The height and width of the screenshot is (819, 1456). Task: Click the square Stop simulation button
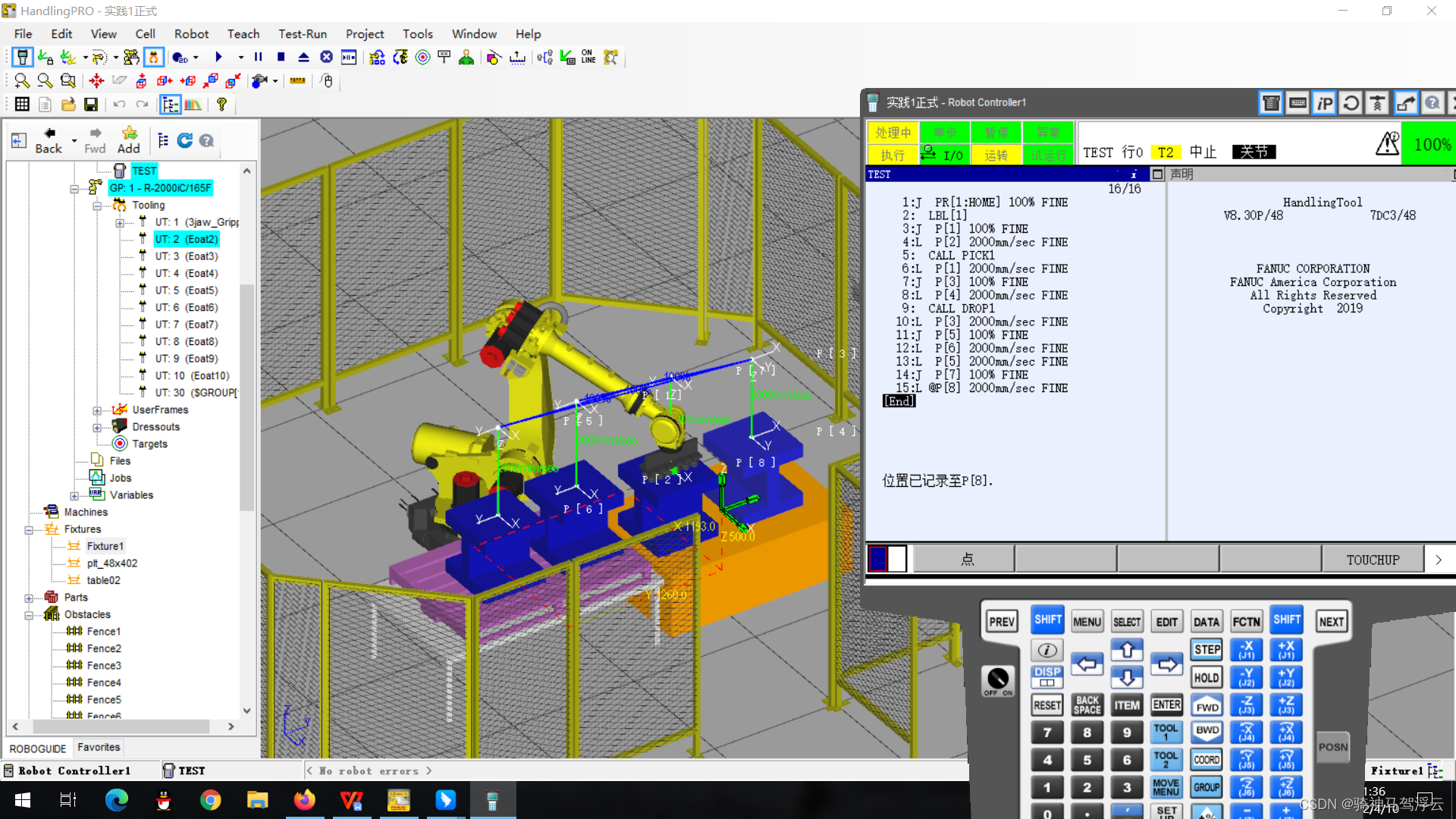(x=281, y=58)
